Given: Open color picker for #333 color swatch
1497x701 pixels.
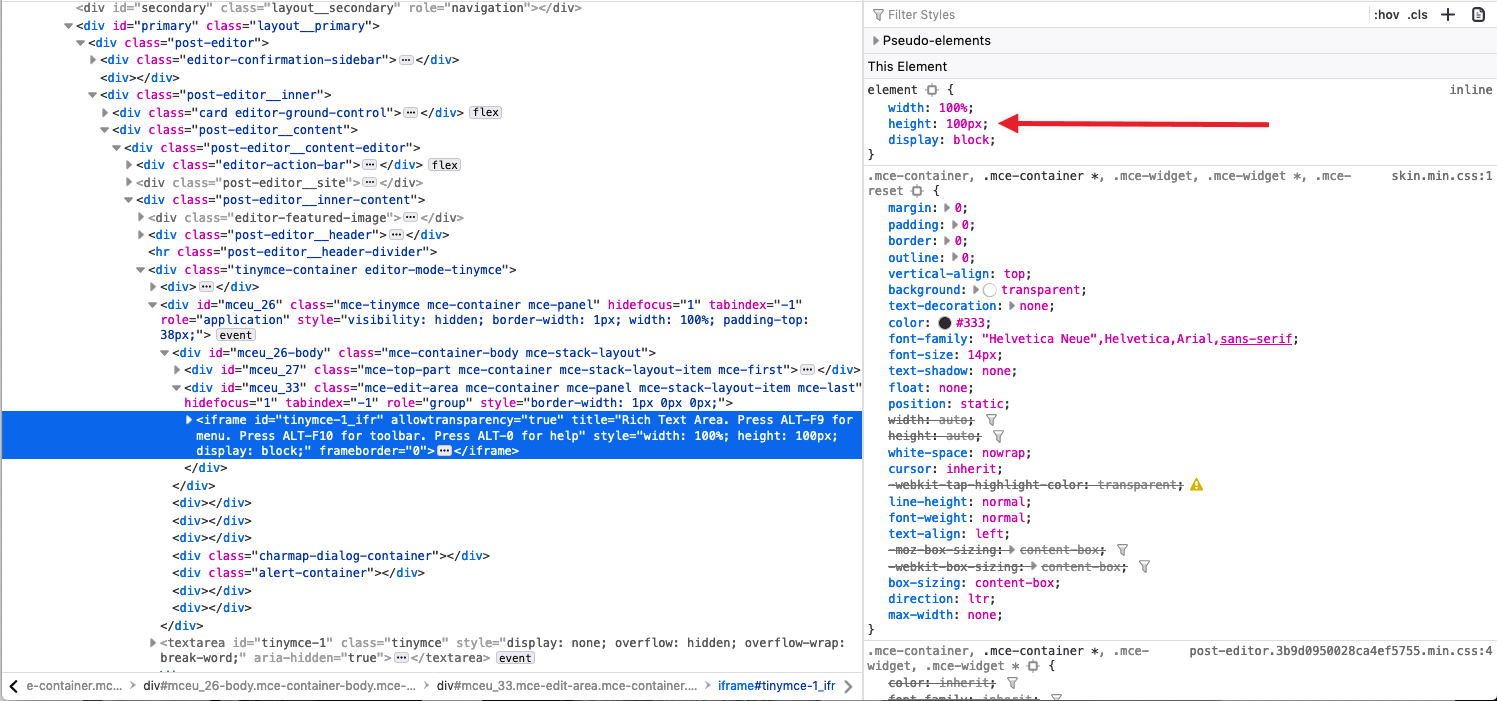Looking at the screenshot, I should pos(945,323).
